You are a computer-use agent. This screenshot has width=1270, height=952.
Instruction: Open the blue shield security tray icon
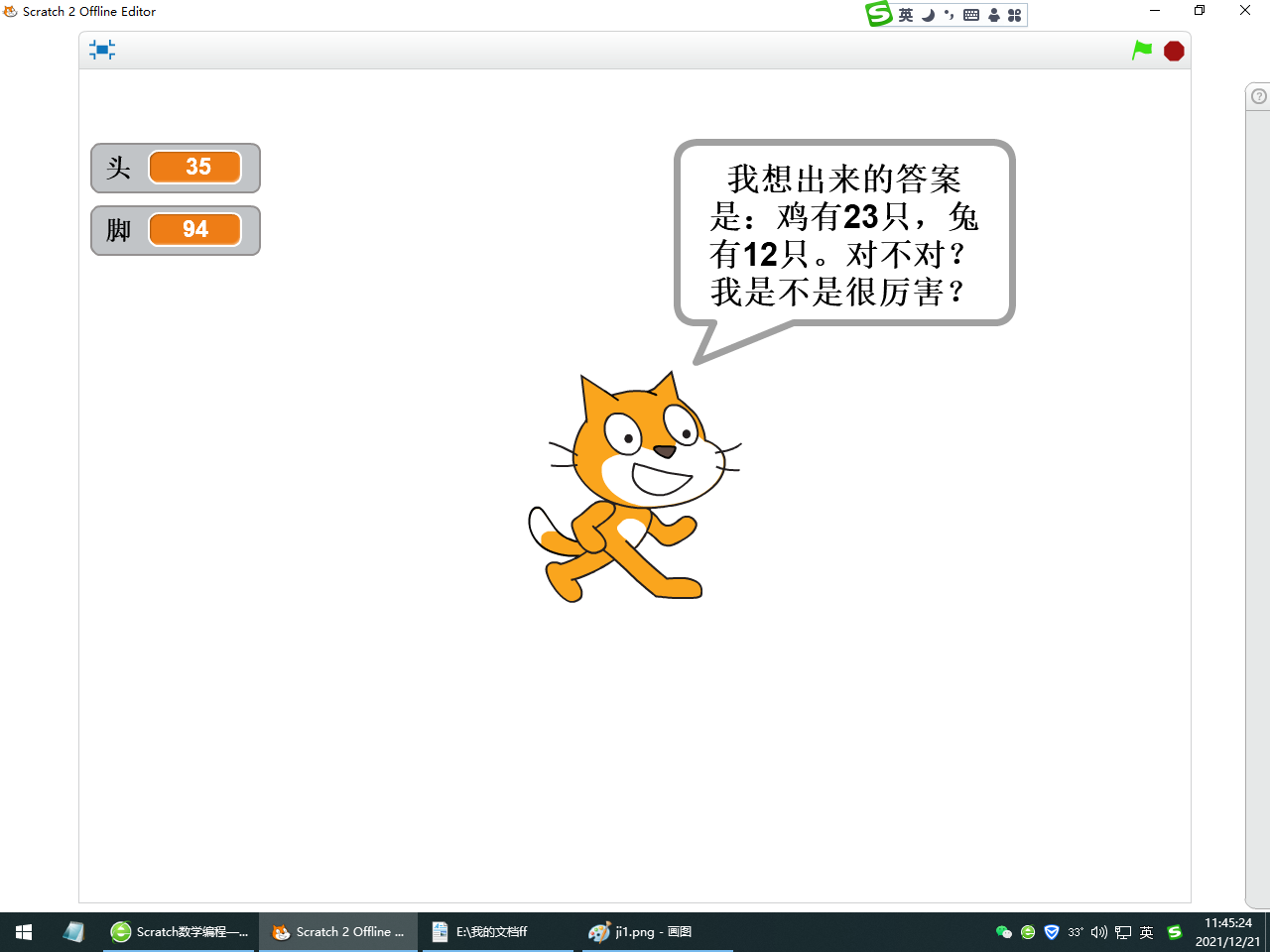[x=1052, y=932]
